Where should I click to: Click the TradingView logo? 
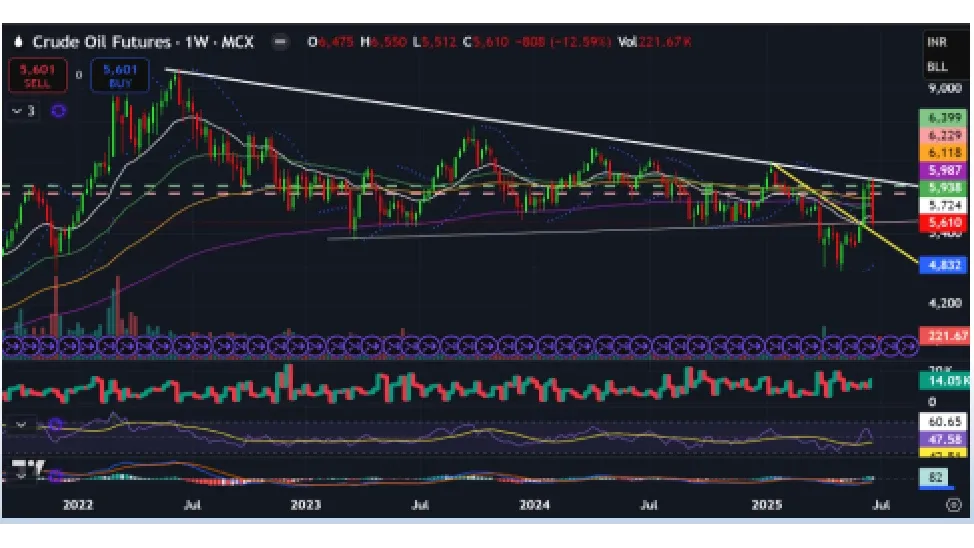(27, 468)
